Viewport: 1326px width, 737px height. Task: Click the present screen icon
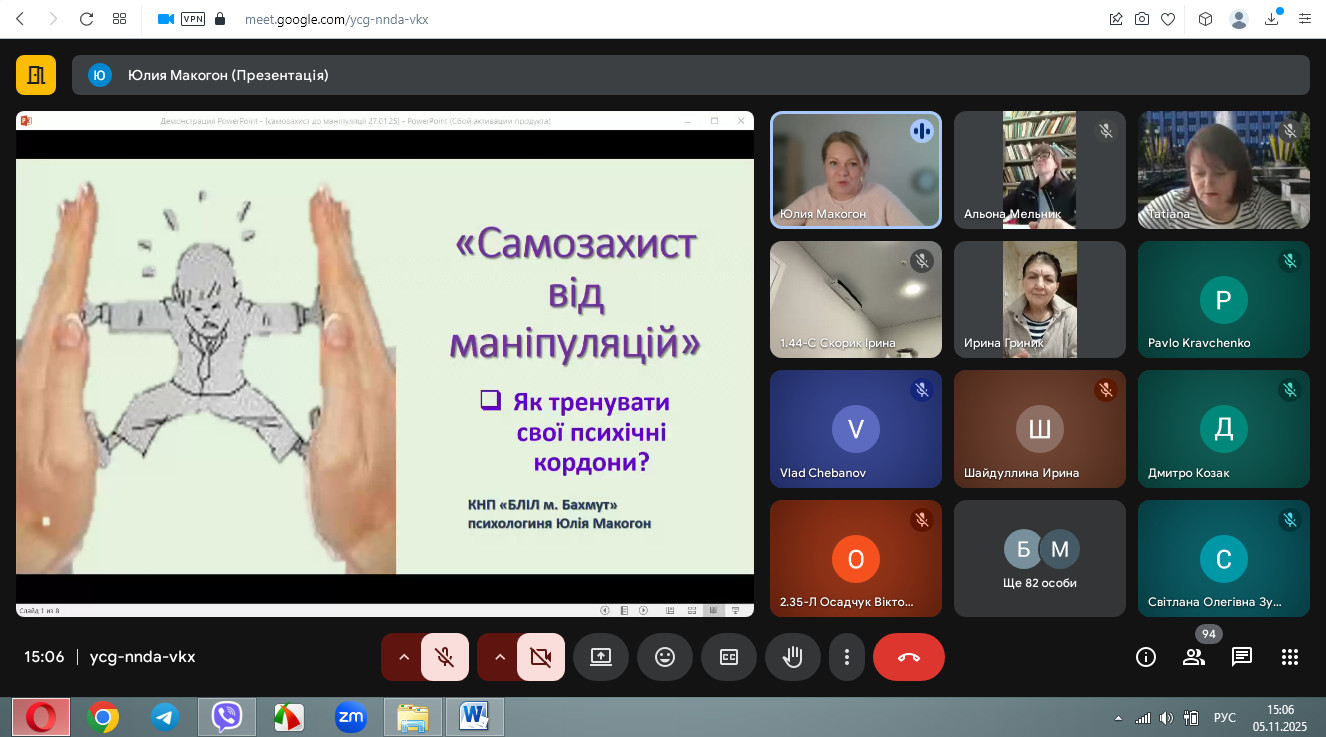[600, 657]
